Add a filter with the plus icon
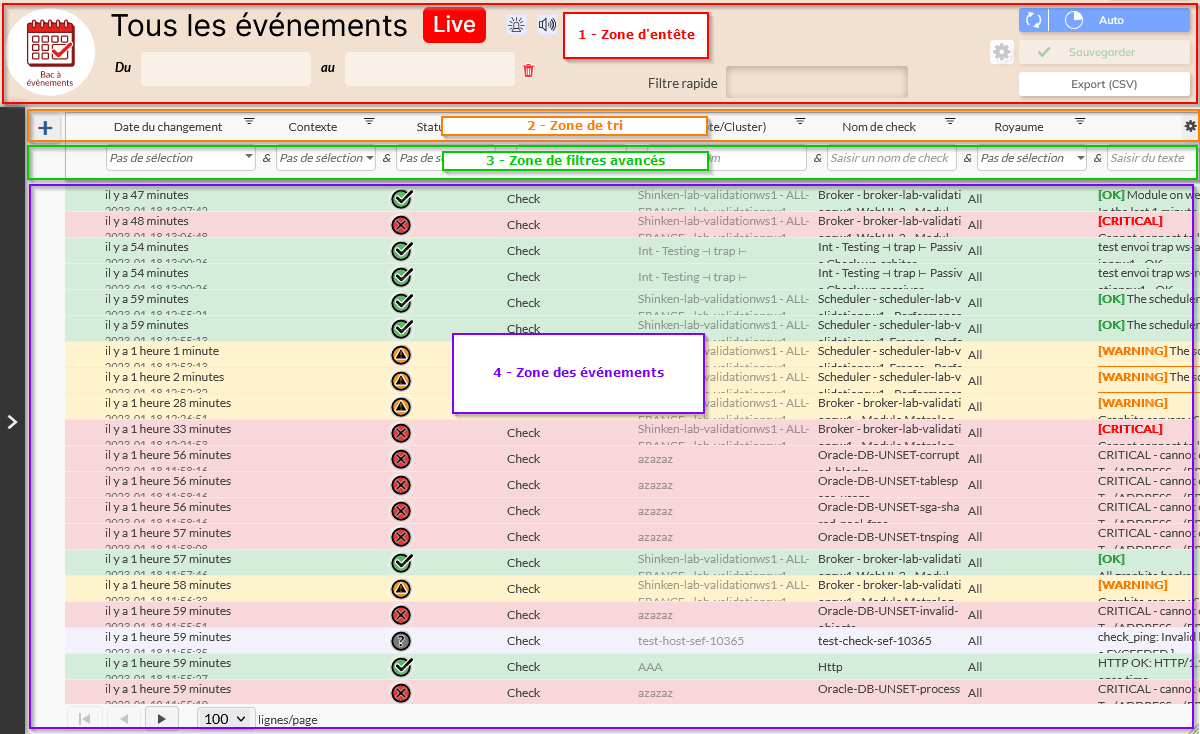 click(46, 127)
